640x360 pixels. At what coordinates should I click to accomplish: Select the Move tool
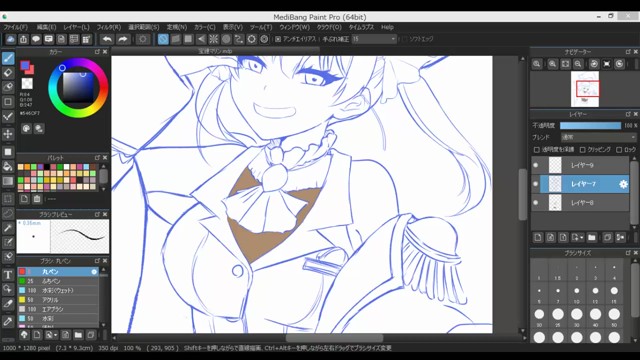(x=8, y=134)
